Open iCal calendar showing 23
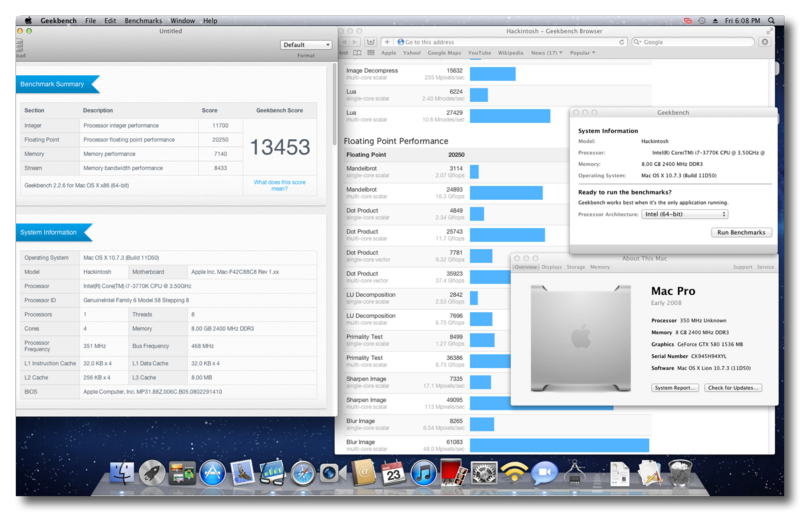The width and height of the screenshot is (800, 512). (x=393, y=473)
